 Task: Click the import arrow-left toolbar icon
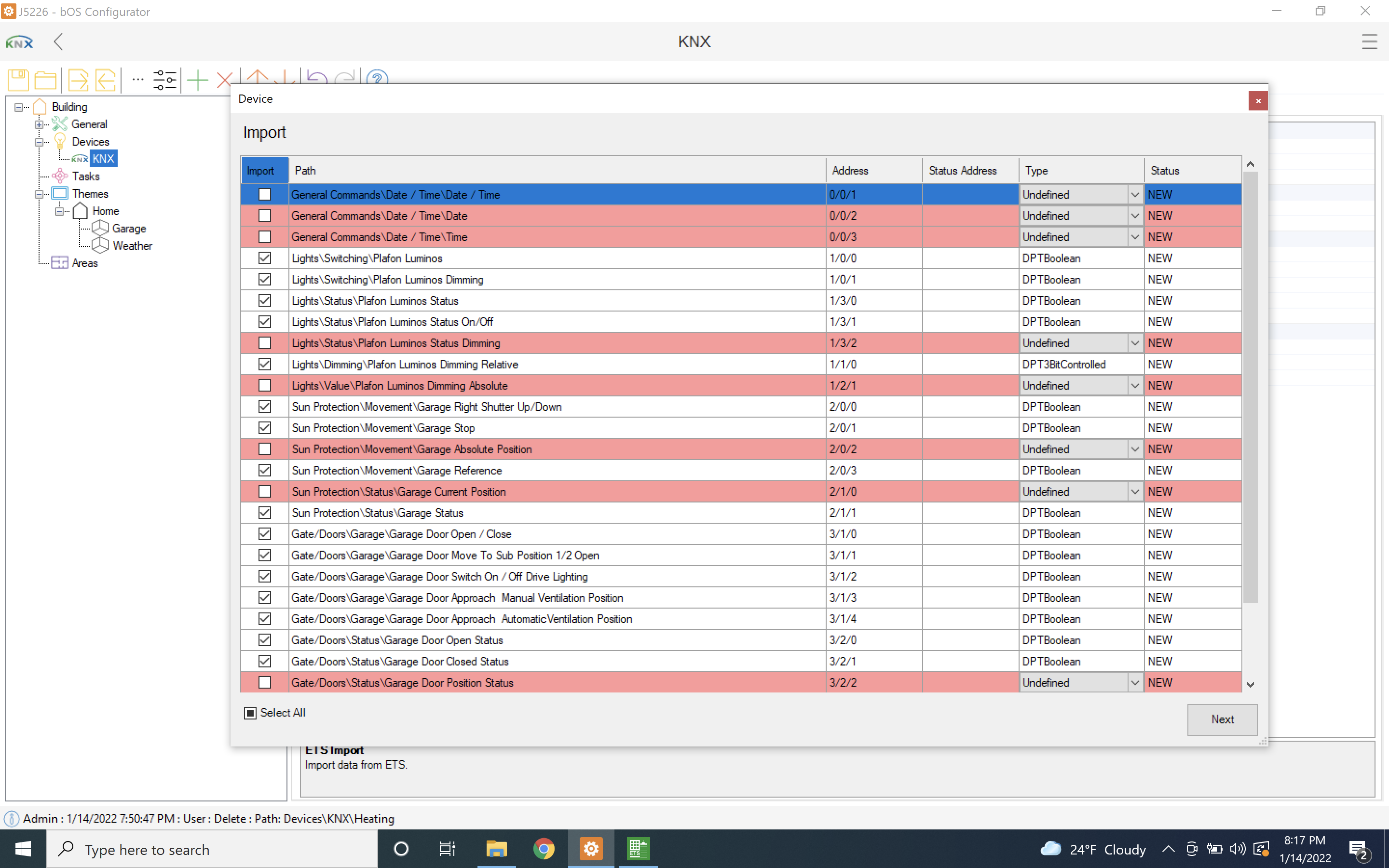point(105,80)
